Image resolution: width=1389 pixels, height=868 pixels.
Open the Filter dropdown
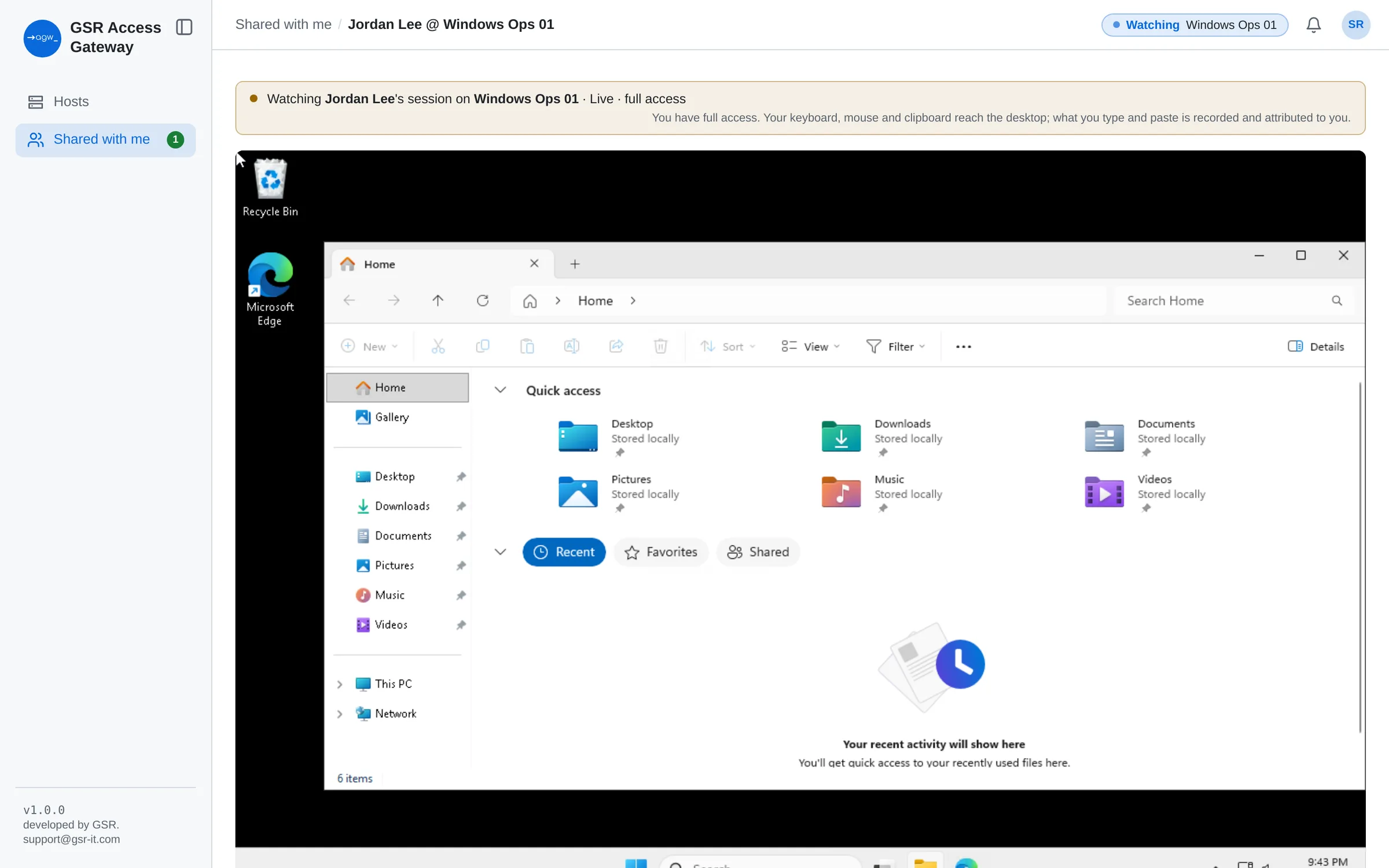tap(895, 346)
